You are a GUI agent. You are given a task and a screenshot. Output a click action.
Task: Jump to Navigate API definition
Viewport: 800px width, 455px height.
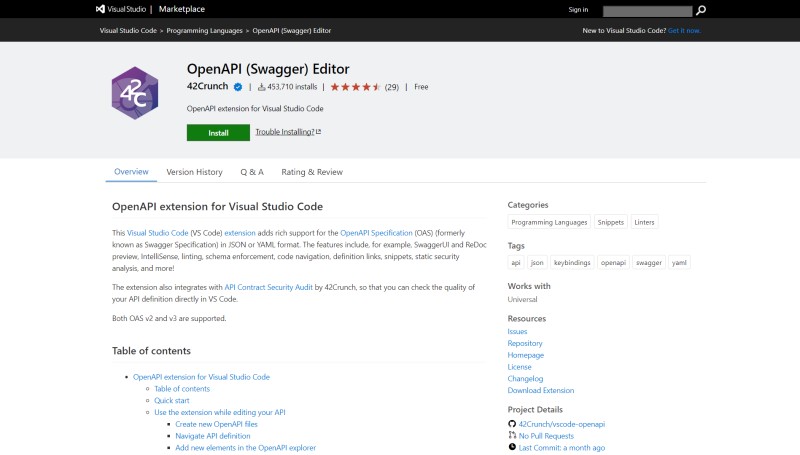click(x=213, y=435)
